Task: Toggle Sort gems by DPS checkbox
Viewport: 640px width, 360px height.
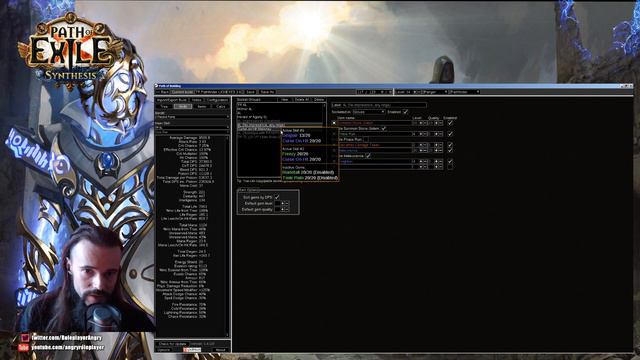Action: click(x=277, y=197)
